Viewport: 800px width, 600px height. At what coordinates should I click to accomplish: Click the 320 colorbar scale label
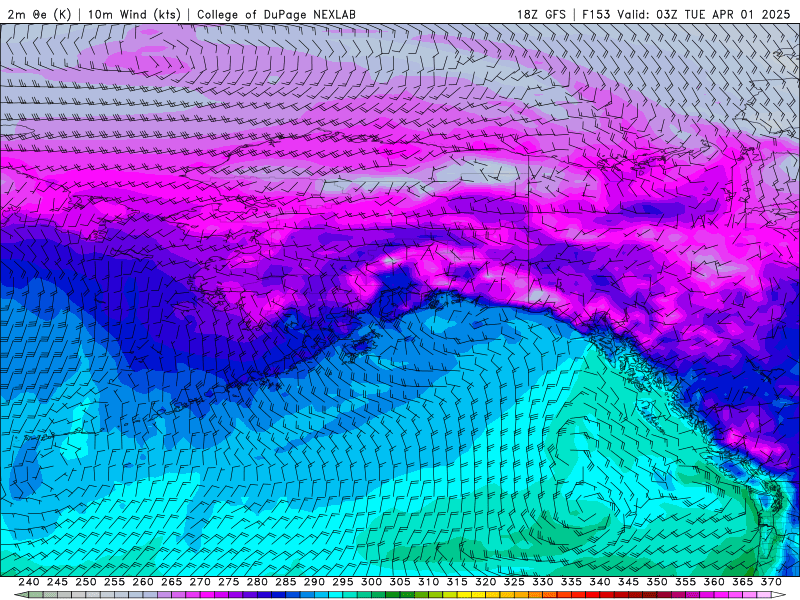486,582
